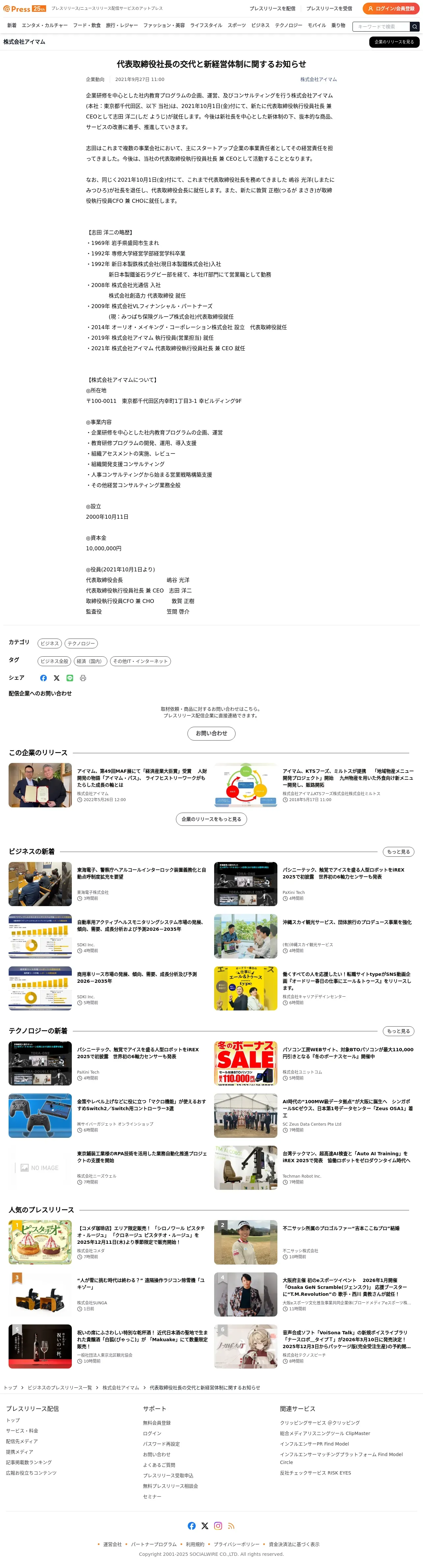Open footer Facebook icon

(x=191, y=1526)
